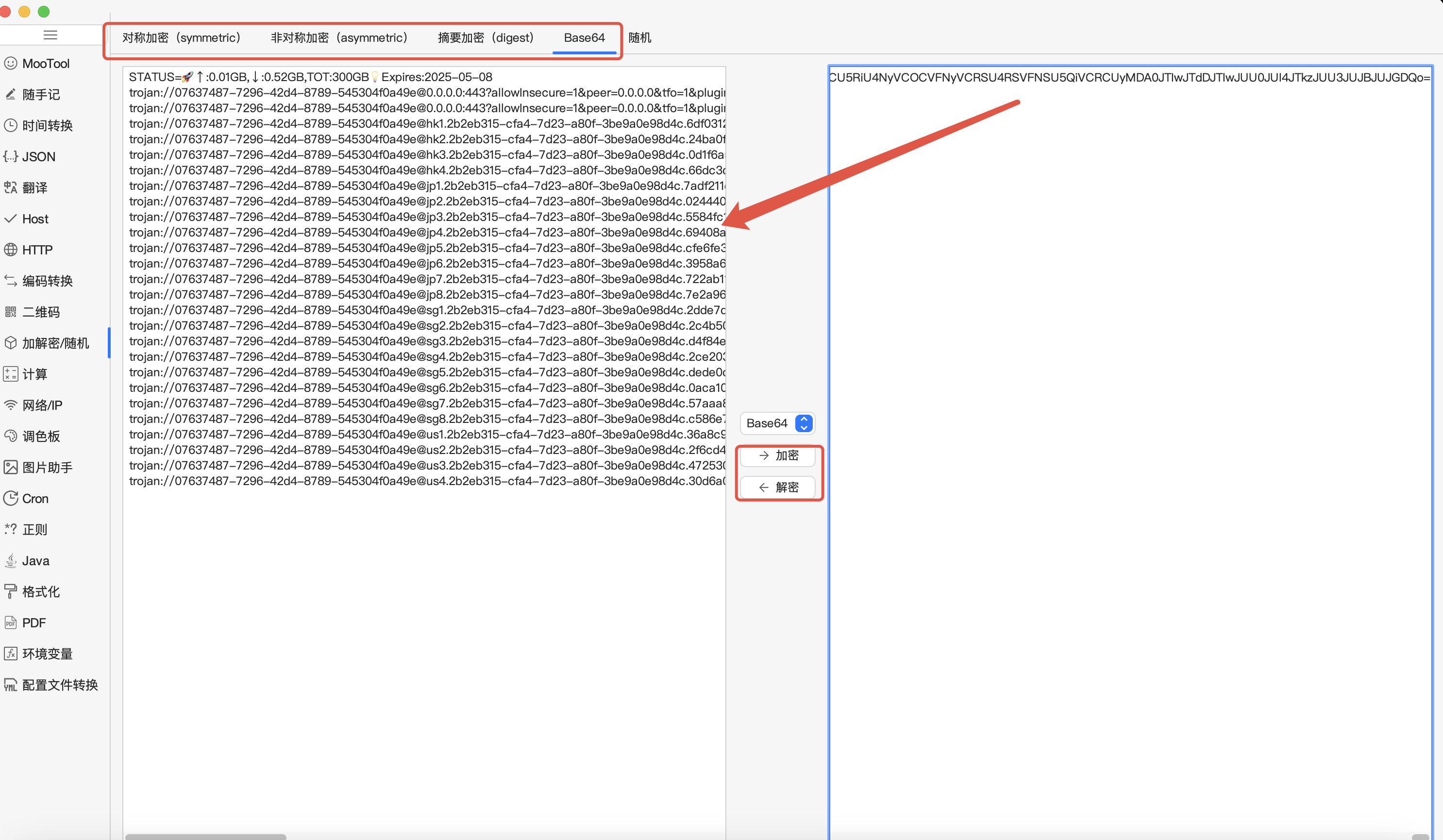Switch to the 随机 random tab
The width and height of the screenshot is (1443, 840).
[639, 38]
